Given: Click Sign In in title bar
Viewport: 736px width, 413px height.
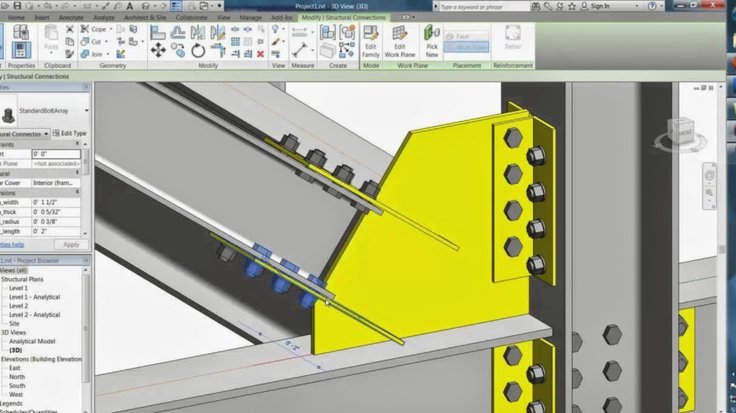Looking at the screenshot, I should point(600,6).
